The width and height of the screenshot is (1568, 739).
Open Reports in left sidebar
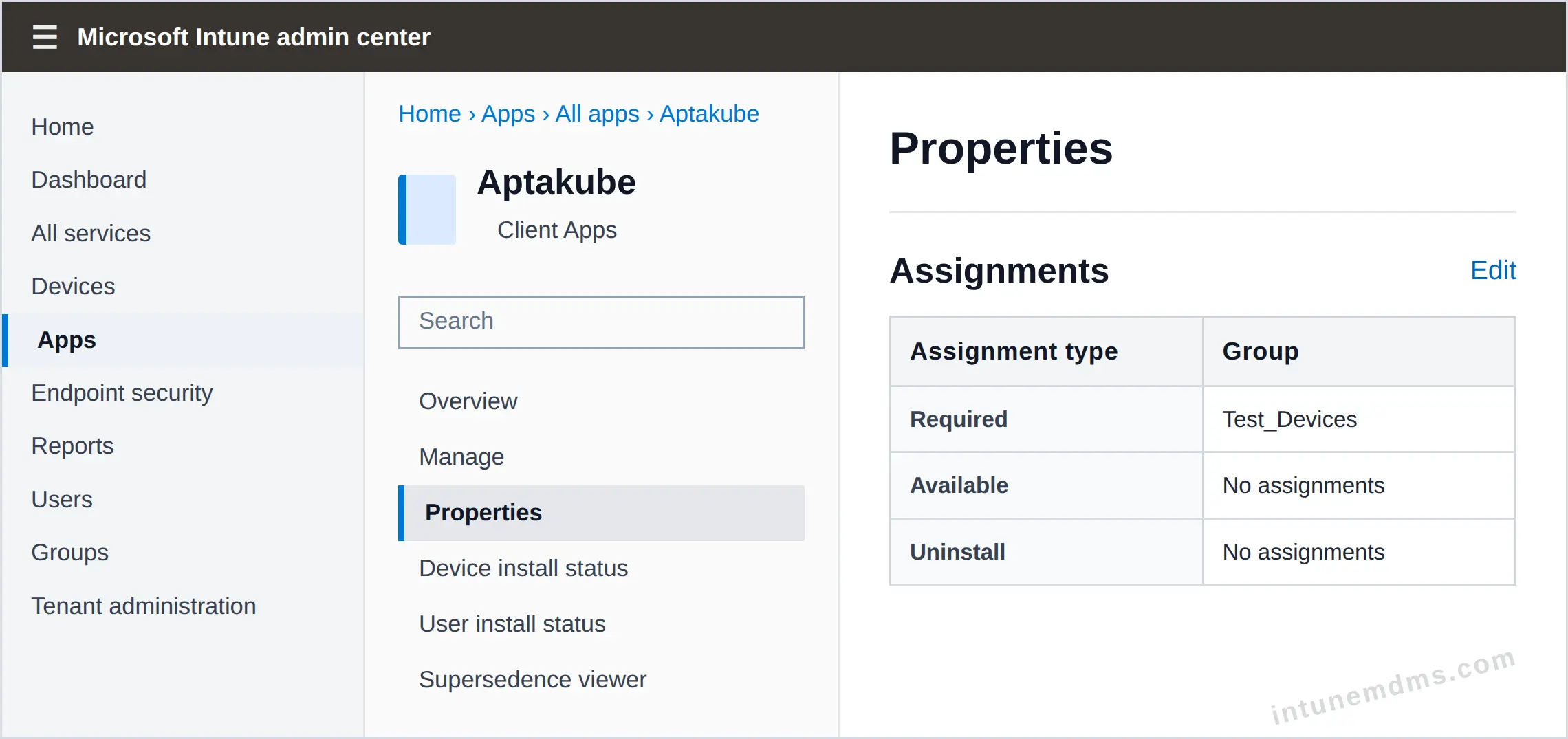click(72, 445)
